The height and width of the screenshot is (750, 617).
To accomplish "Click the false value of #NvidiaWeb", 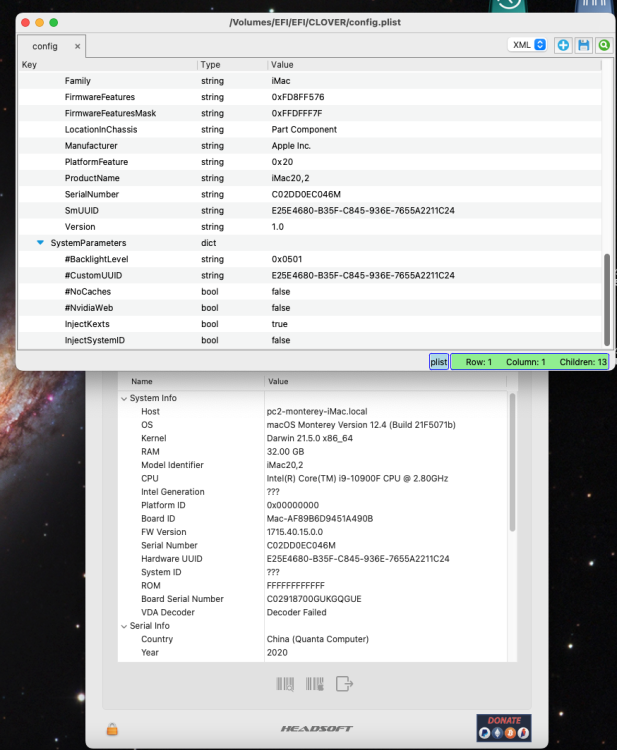I will 281,308.
